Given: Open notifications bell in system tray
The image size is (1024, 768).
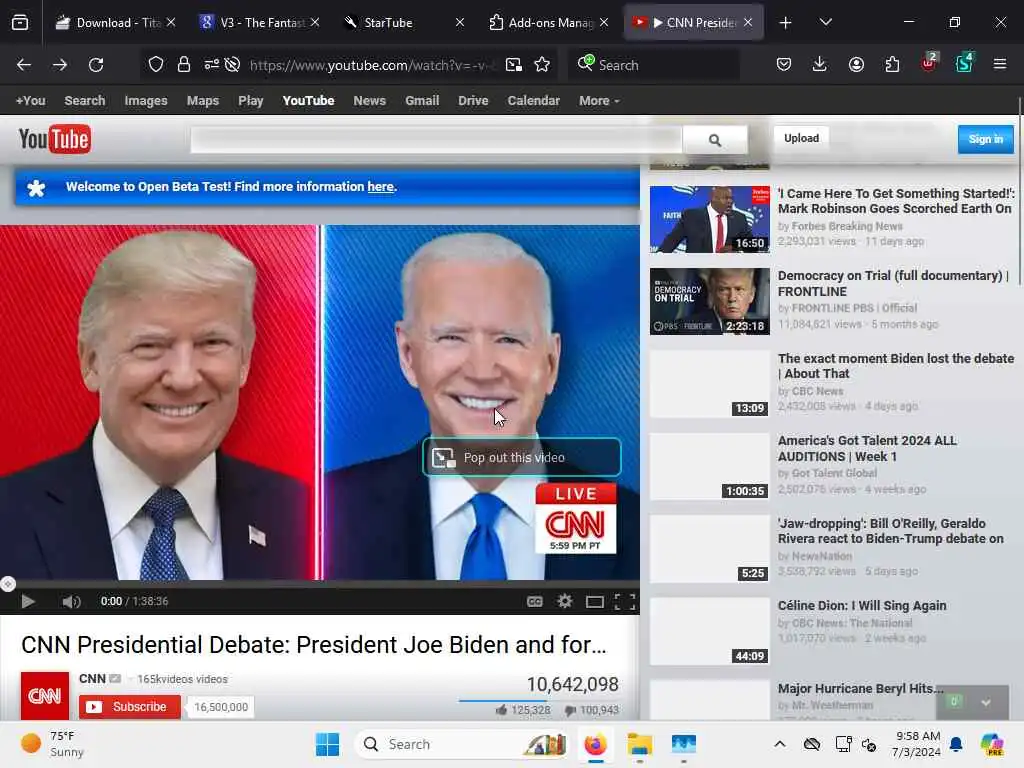Looking at the screenshot, I should click(956, 744).
